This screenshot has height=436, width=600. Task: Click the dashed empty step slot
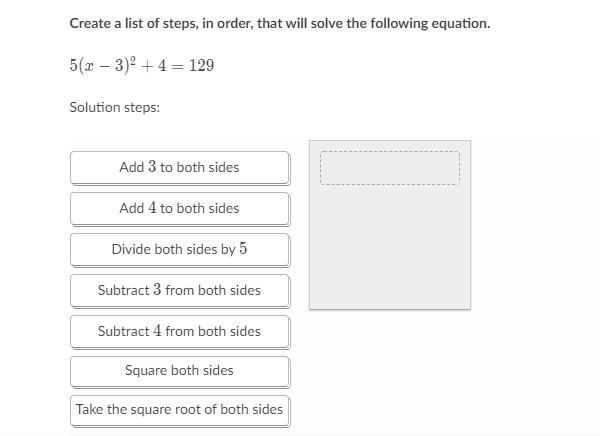coord(390,168)
